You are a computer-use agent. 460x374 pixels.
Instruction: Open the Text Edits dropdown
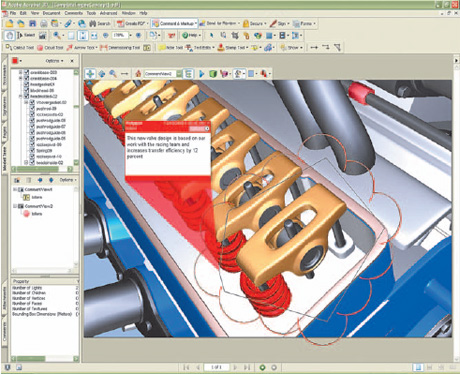[x=199, y=48]
